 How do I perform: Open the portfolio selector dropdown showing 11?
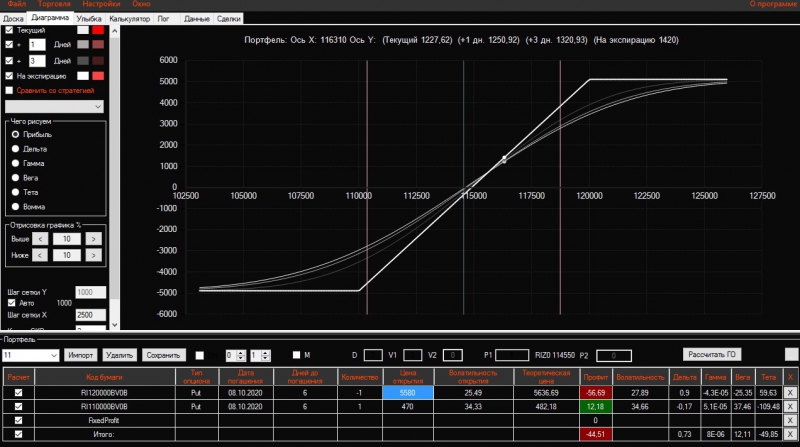tap(31, 355)
